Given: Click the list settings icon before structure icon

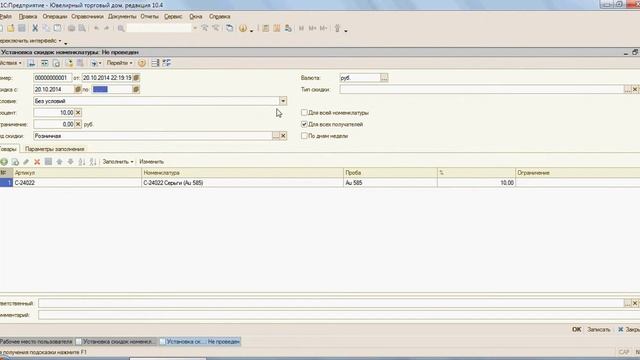Looking at the screenshot, I should 155,63.
